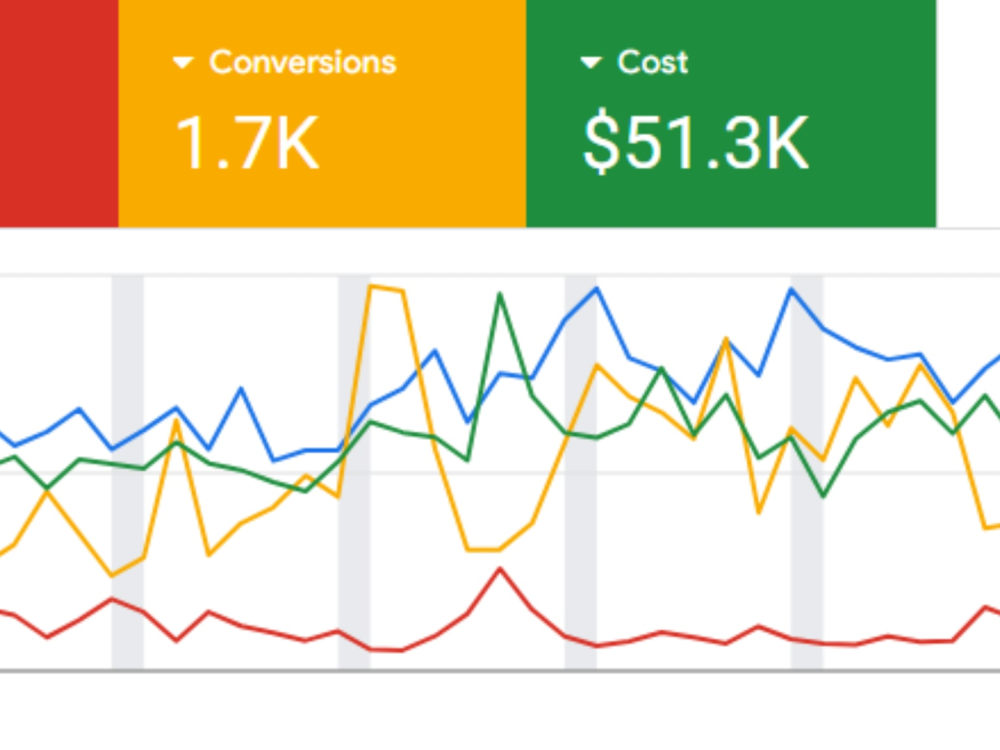Click the yellow line's highest peak on the chart
1000x750 pixels.
pos(372,287)
